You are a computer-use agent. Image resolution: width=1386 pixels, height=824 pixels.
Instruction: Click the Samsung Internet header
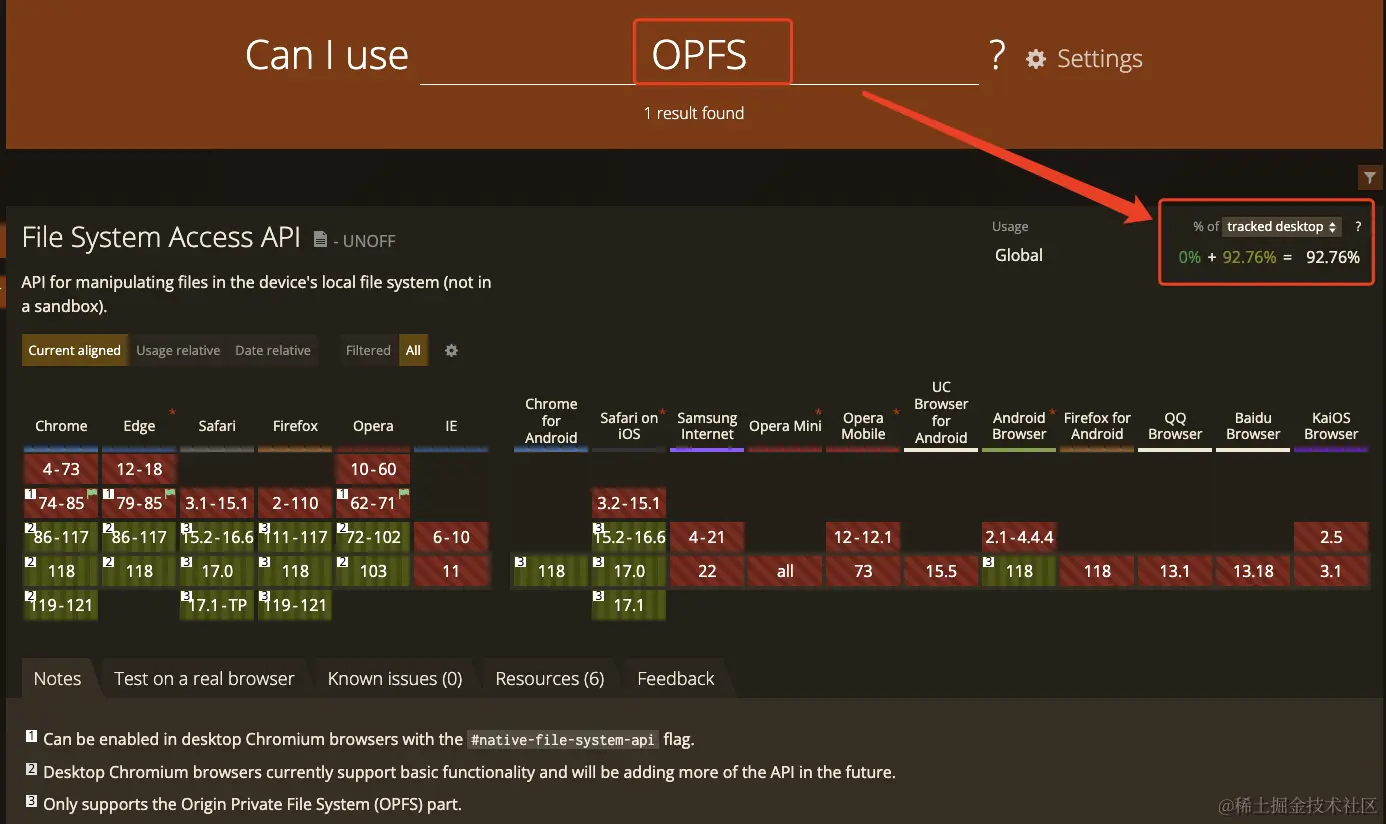(x=707, y=426)
